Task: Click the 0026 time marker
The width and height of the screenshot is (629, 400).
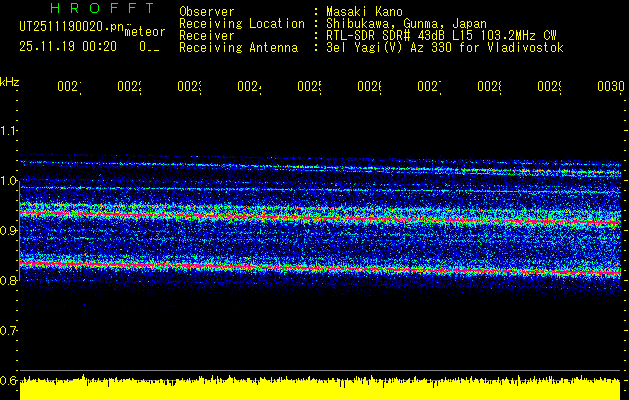Action: click(x=369, y=86)
